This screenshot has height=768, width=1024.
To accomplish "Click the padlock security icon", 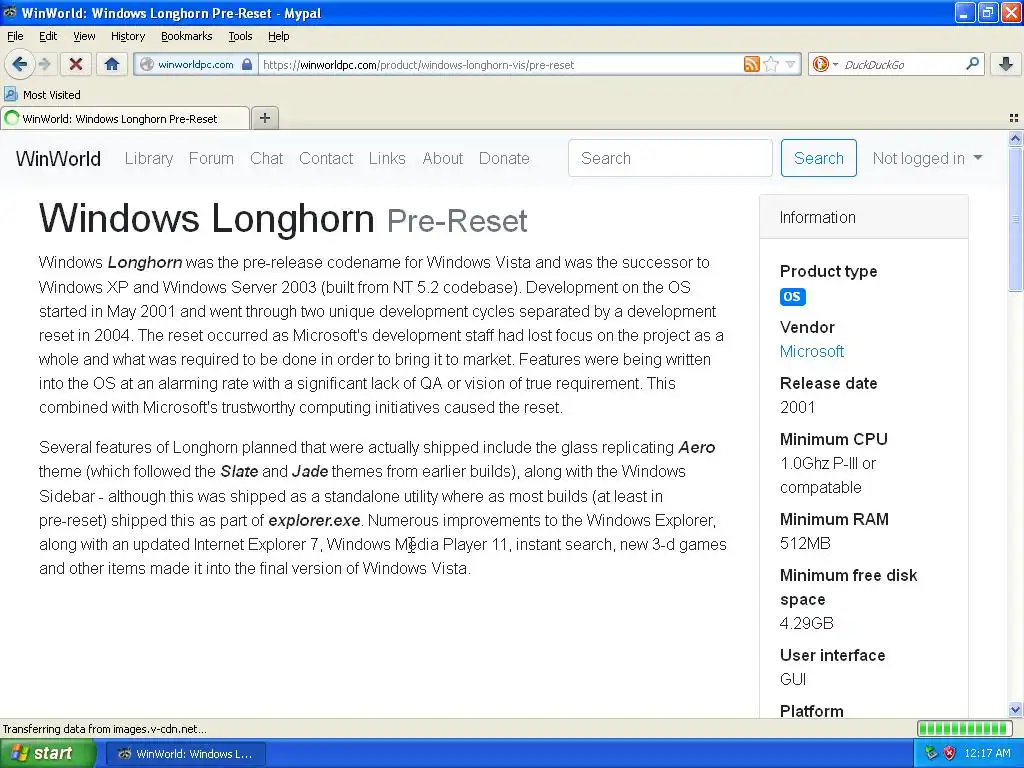I will [x=247, y=64].
